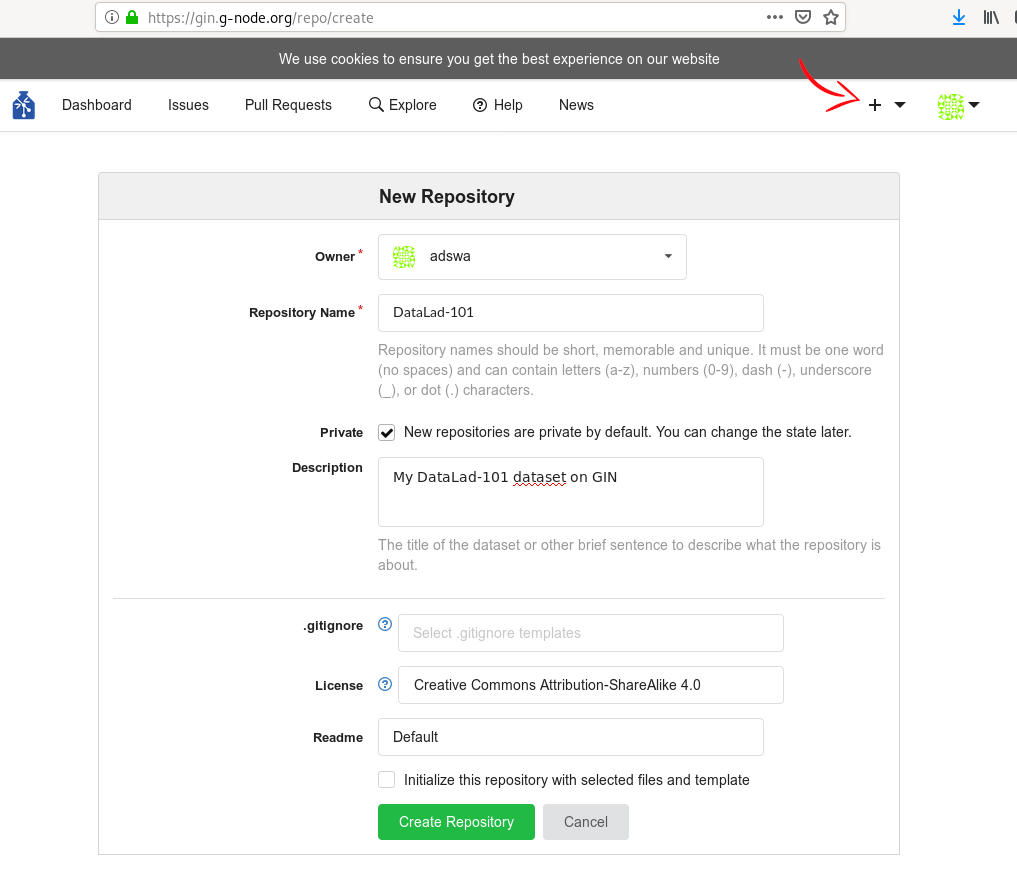Click the plus create-new icon
Image resolution: width=1017 pixels, height=887 pixels.
click(x=874, y=105)
